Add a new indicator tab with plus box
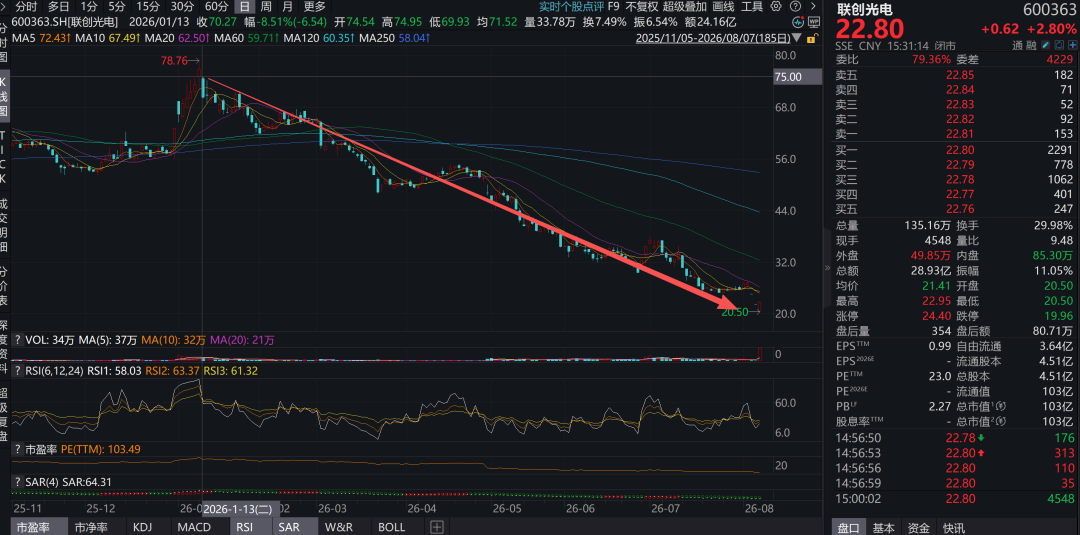The image size is (1080, 535). pyautogui.click(x=436, y=527)
